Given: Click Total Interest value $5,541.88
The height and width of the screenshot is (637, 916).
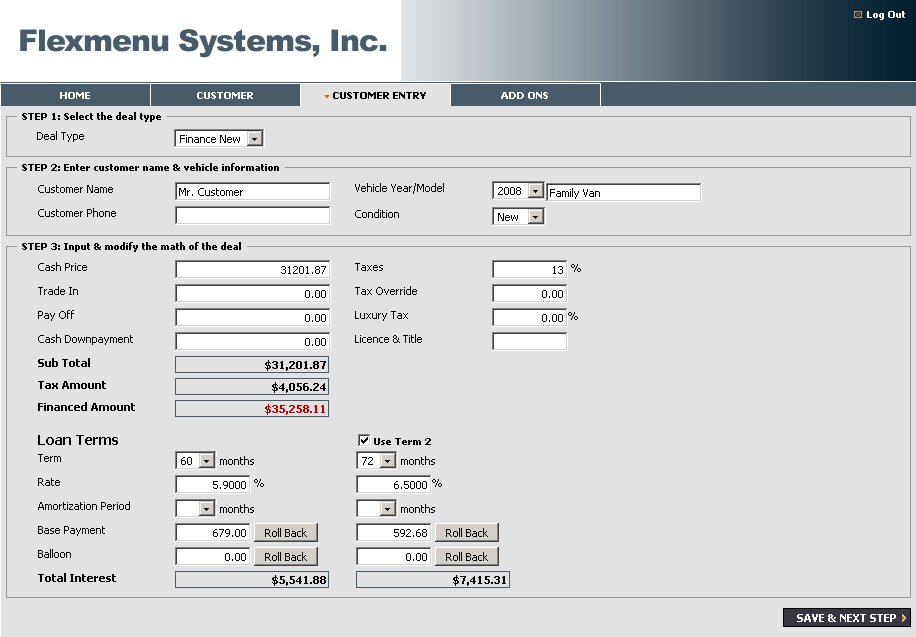Looking at the screenshot, I should click(252, 580).
